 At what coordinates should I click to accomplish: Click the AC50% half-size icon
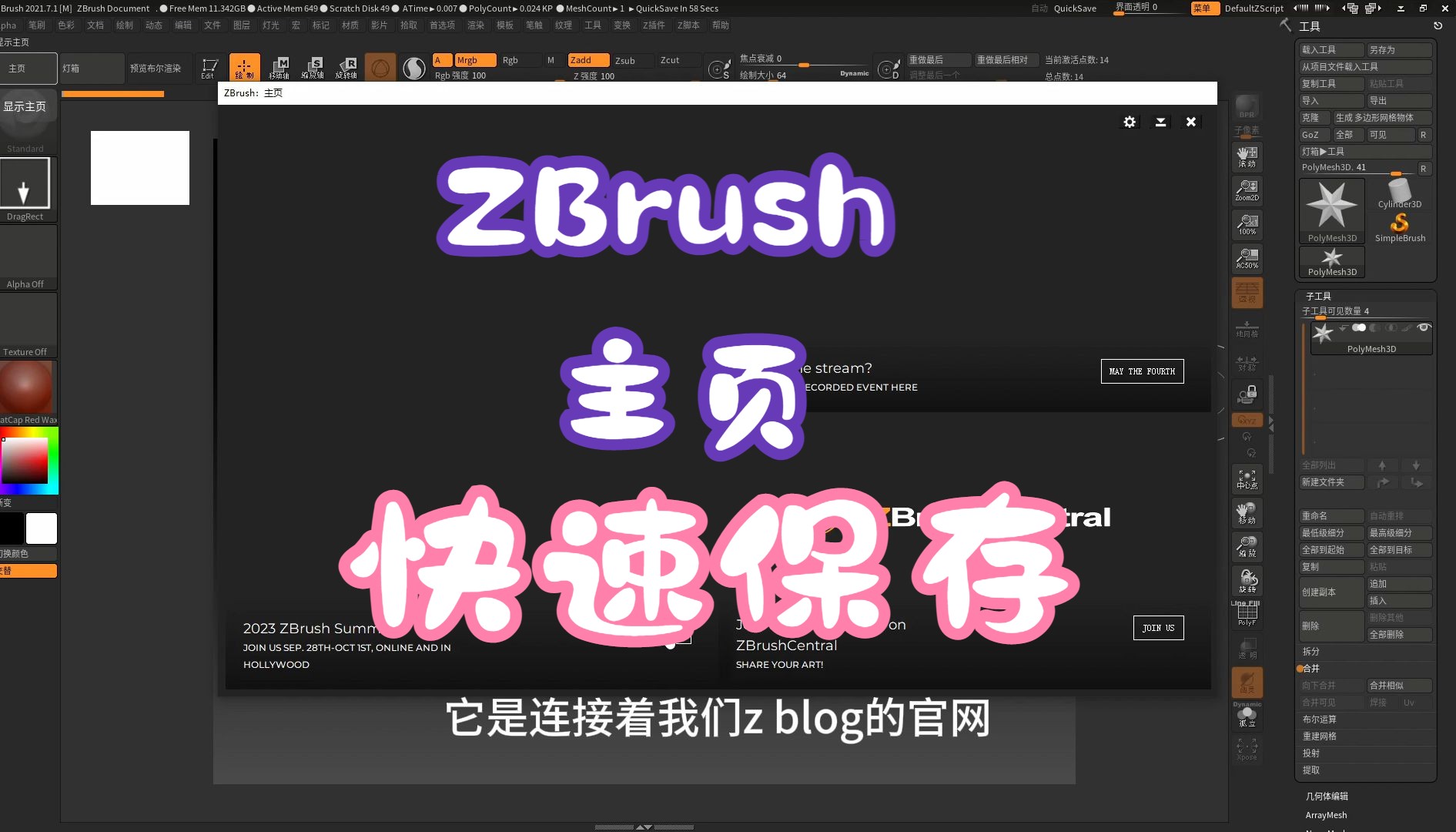click(x=1247, y=258)
